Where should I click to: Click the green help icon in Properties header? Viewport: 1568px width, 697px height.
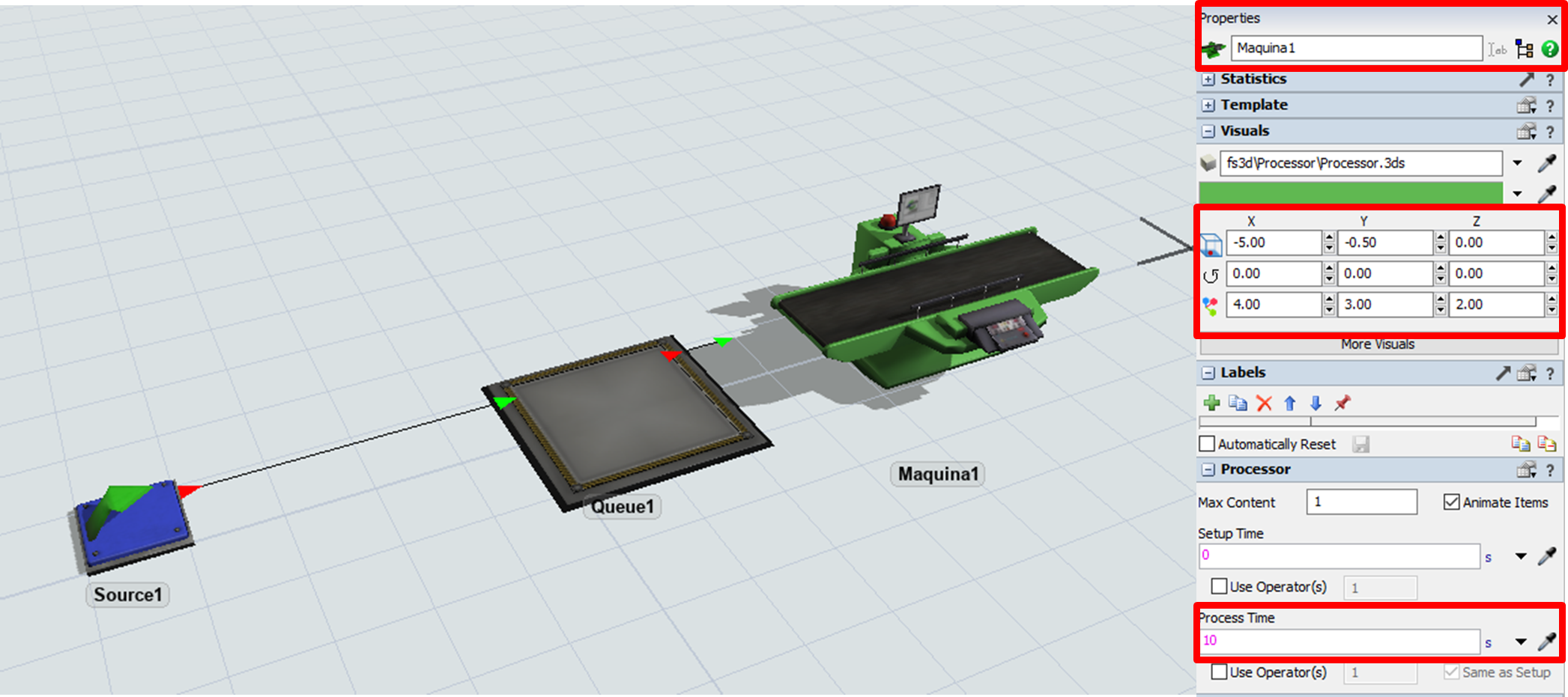[x=1549, y=49]
